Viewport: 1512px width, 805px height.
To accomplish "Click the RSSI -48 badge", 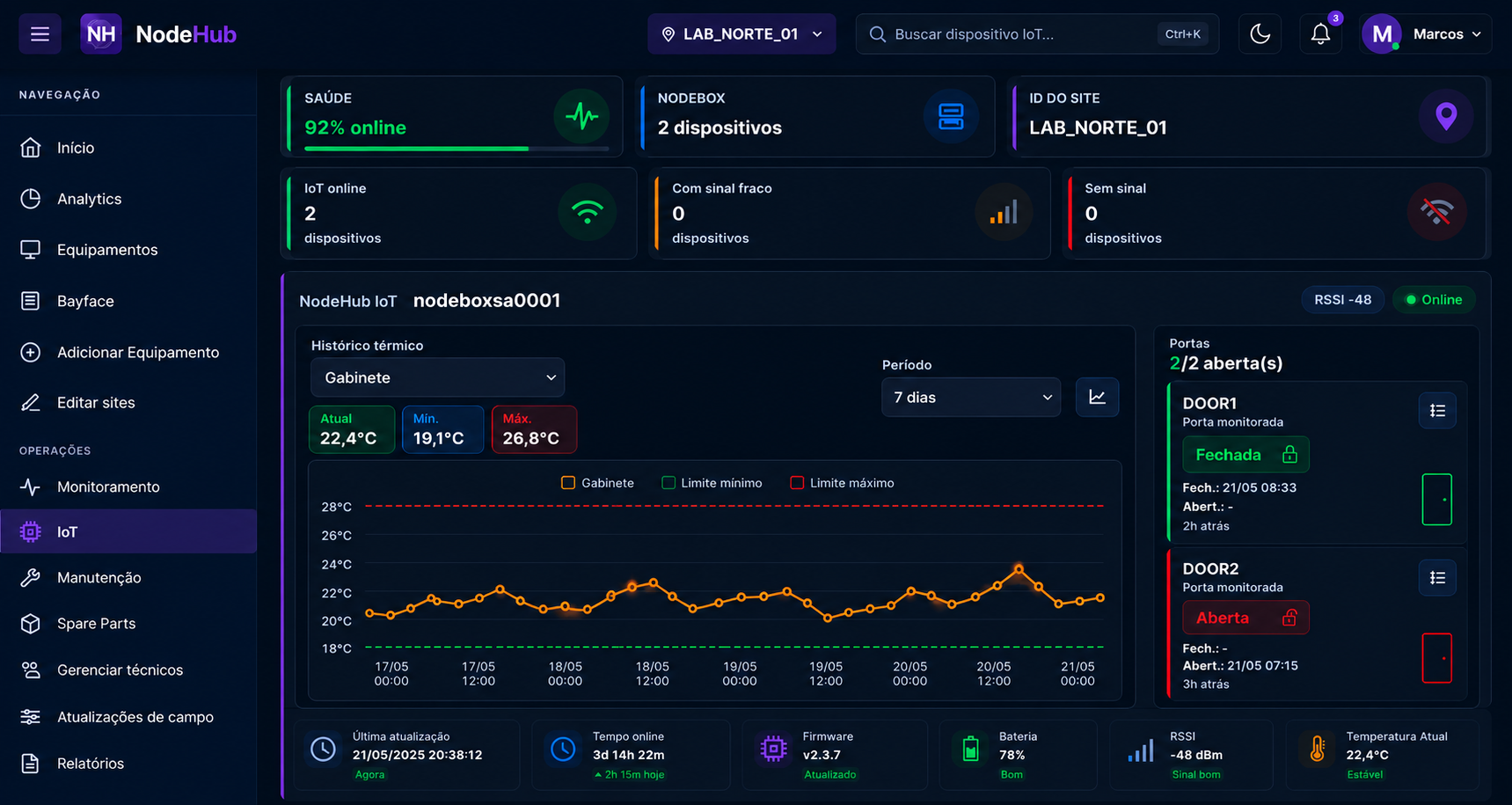I will coord(1342,300).
